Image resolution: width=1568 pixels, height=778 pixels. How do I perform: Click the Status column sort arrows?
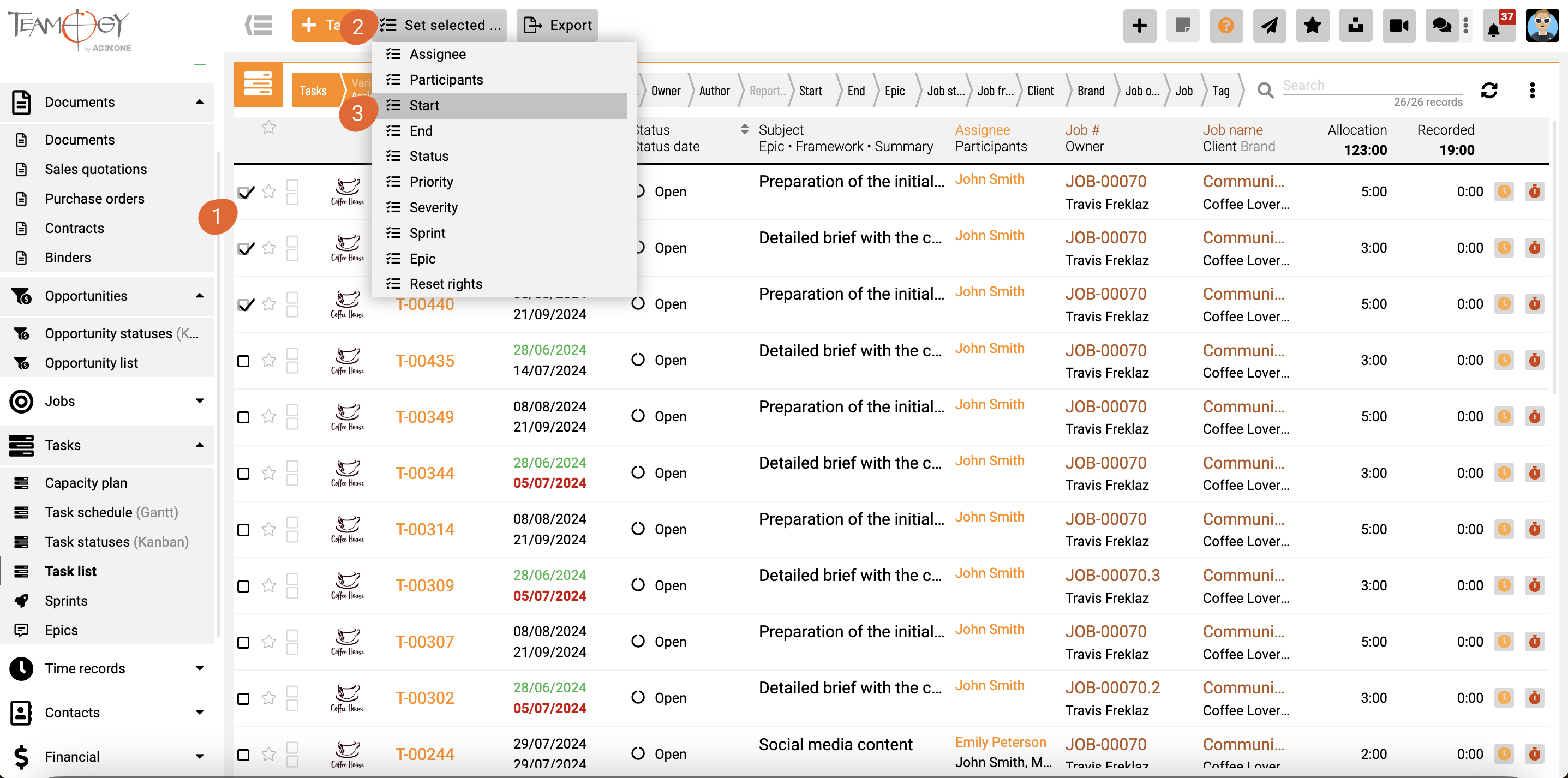pos(744,129)
